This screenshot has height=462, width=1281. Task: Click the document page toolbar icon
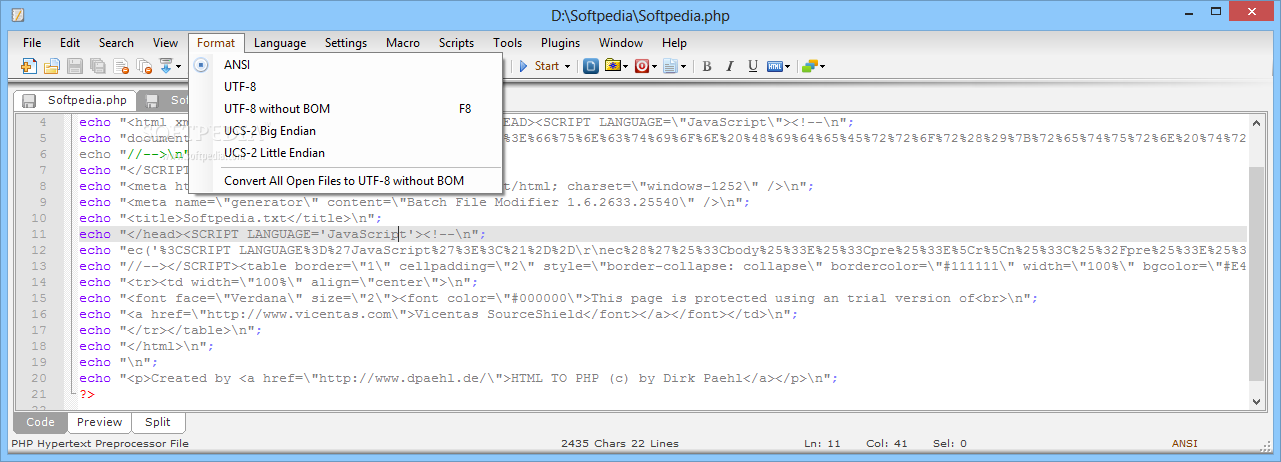coord(671,67)
